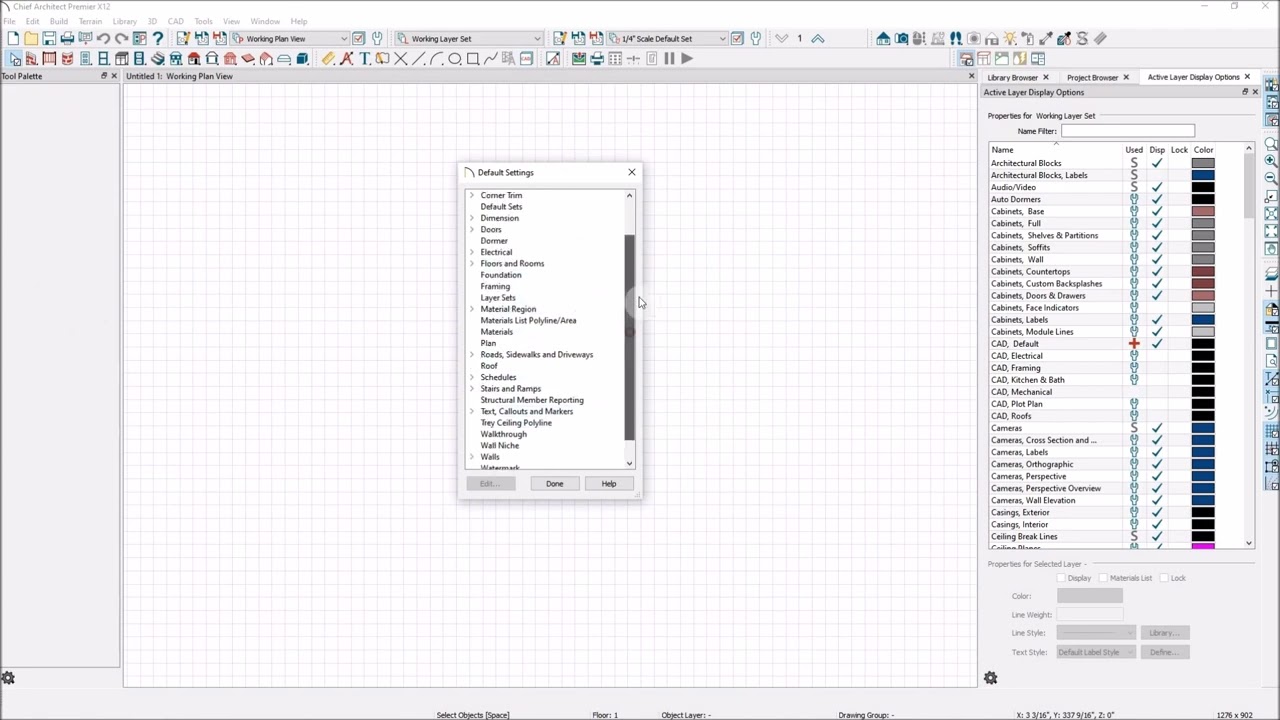Select Framing in the settings list
The height and width of the screenshot is (720, 1280).
click(495, 286)
